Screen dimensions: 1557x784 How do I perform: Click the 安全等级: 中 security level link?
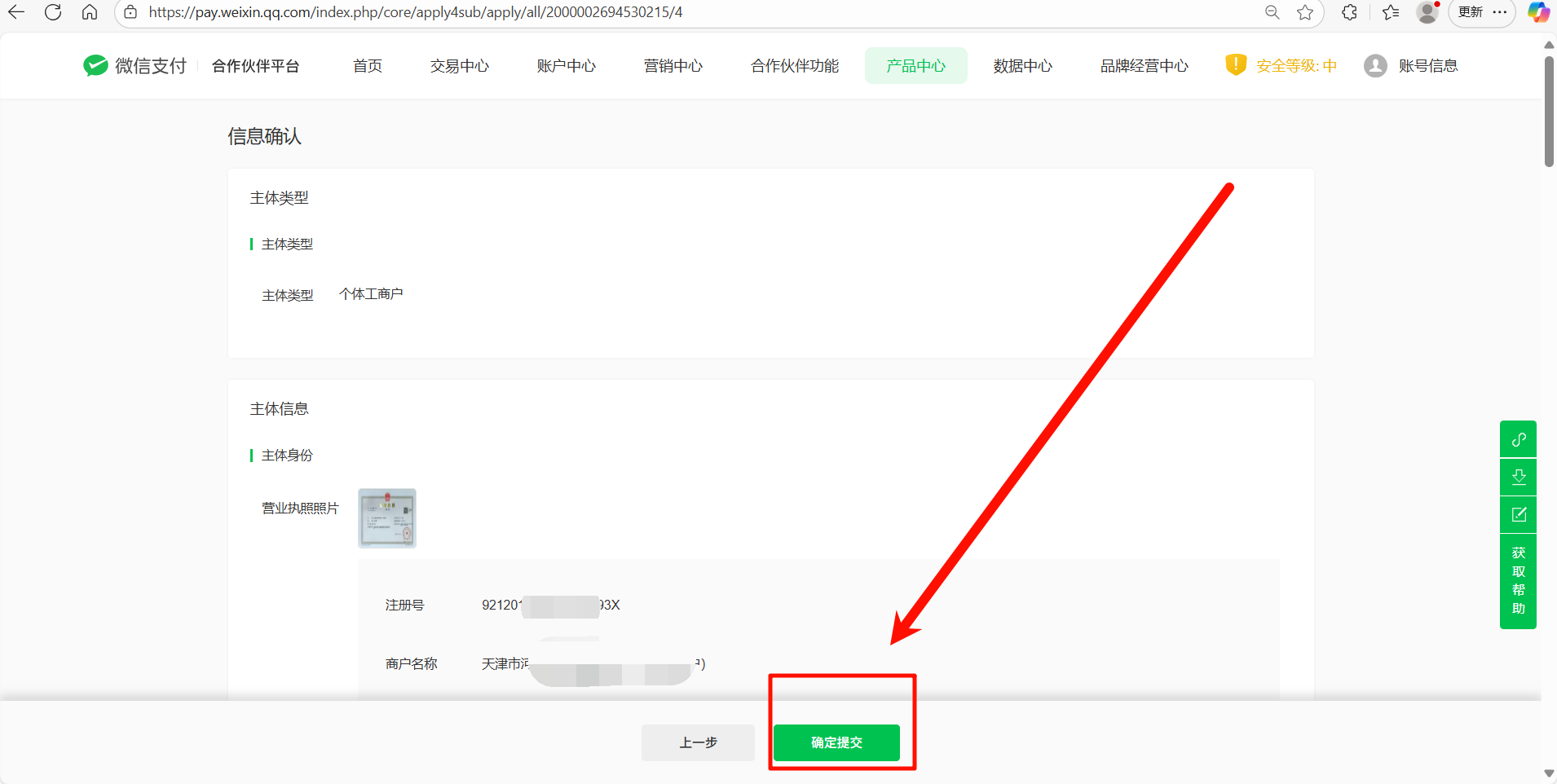coord(1295,66)
